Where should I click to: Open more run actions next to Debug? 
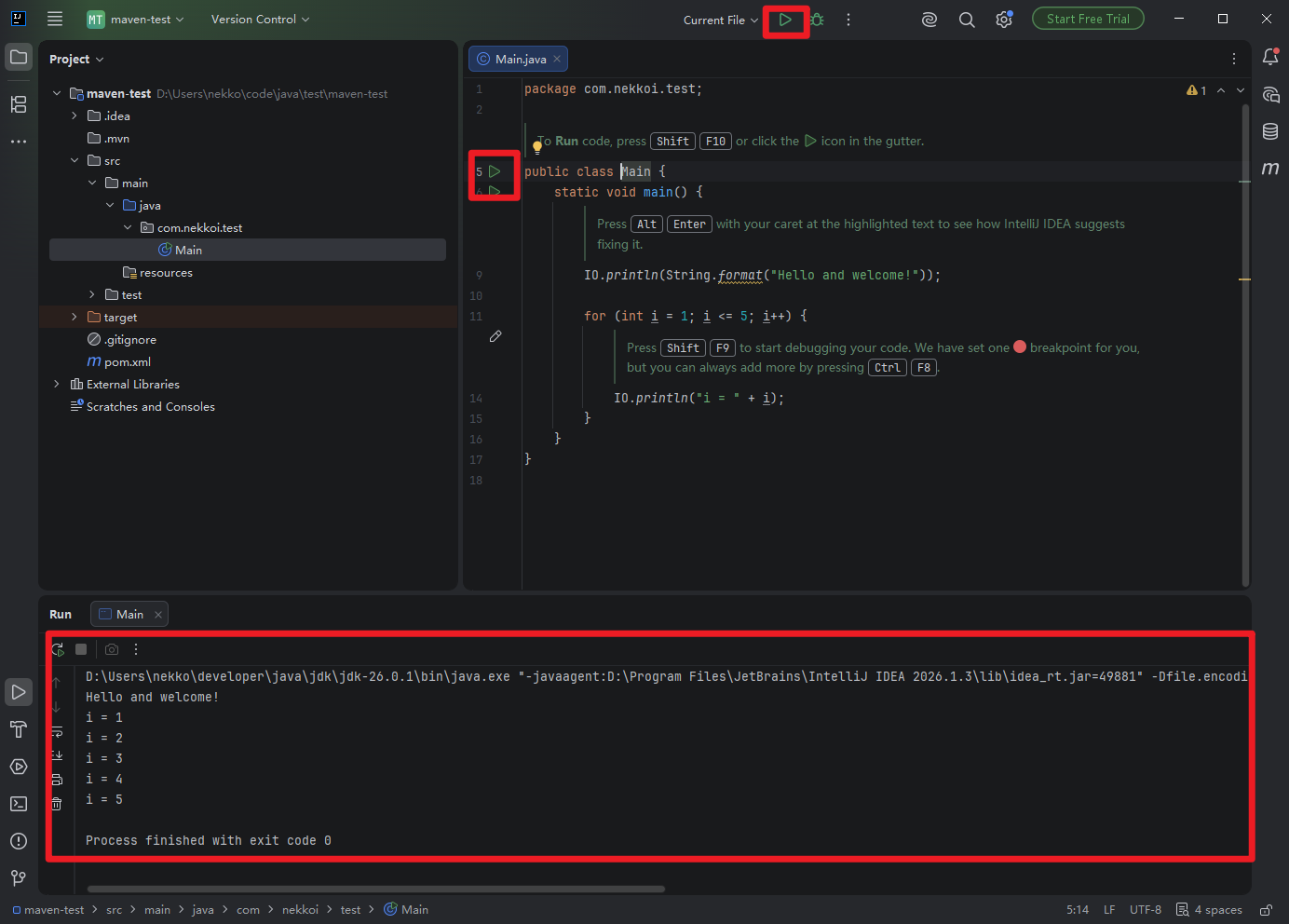coord(848,20)
